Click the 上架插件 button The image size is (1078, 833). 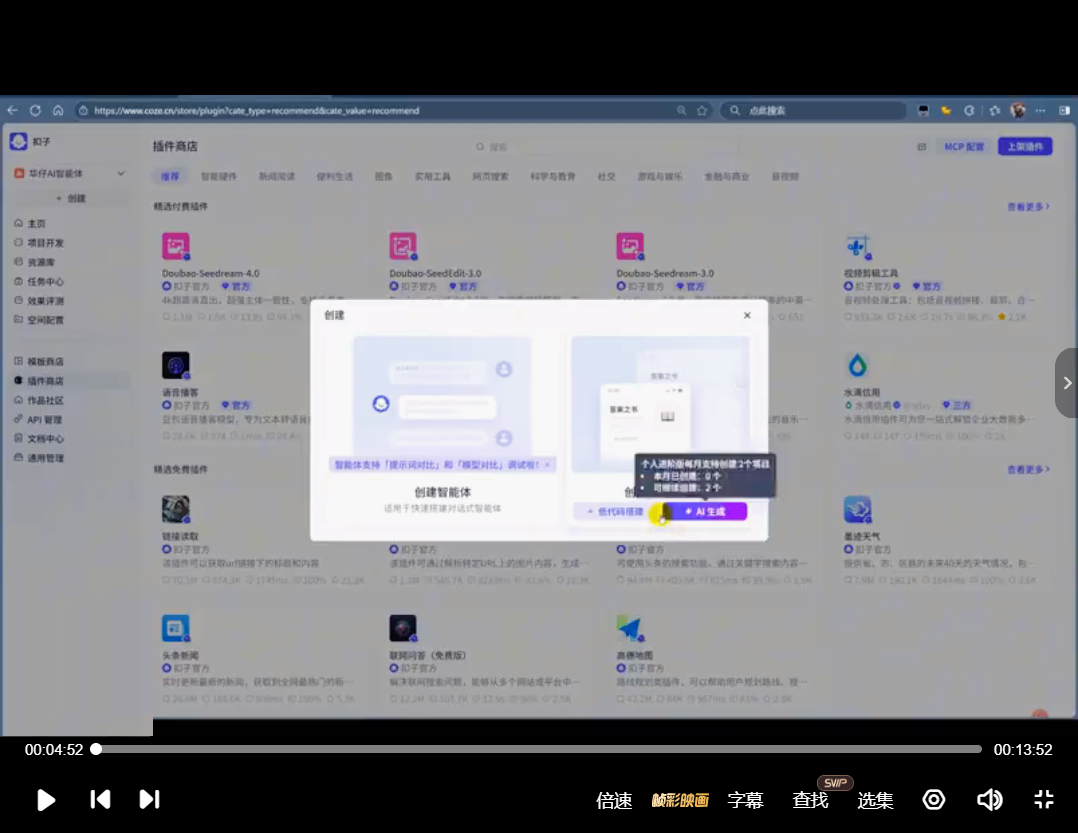(x=1025, y=146)
